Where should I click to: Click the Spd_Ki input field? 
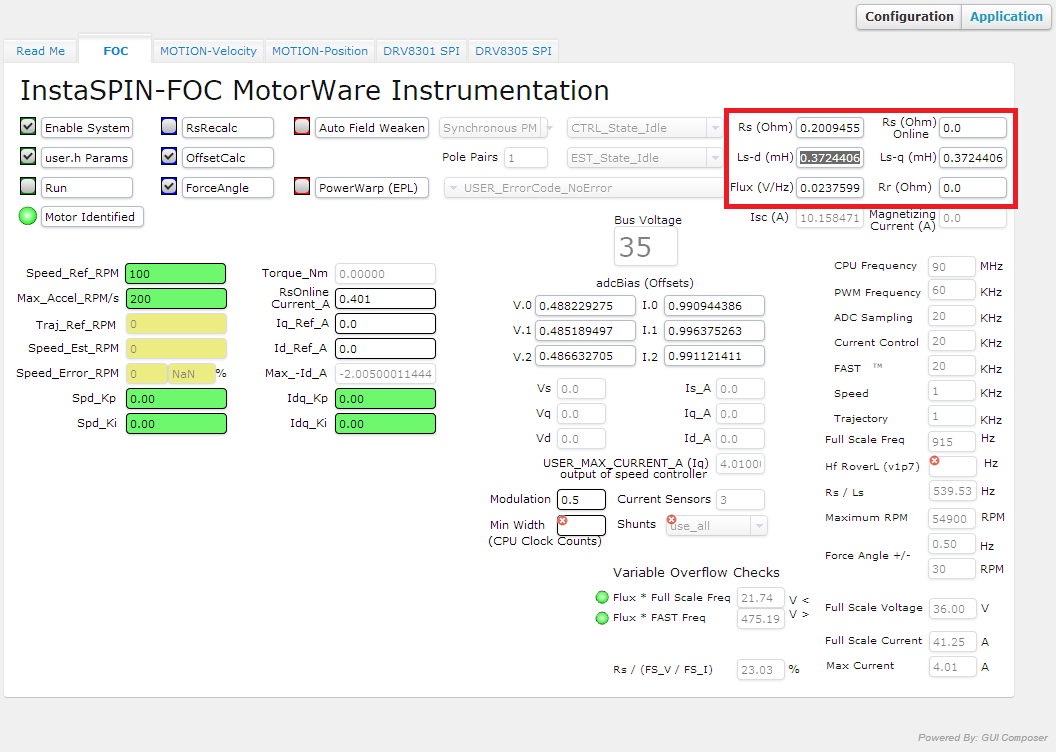point(176,423)
